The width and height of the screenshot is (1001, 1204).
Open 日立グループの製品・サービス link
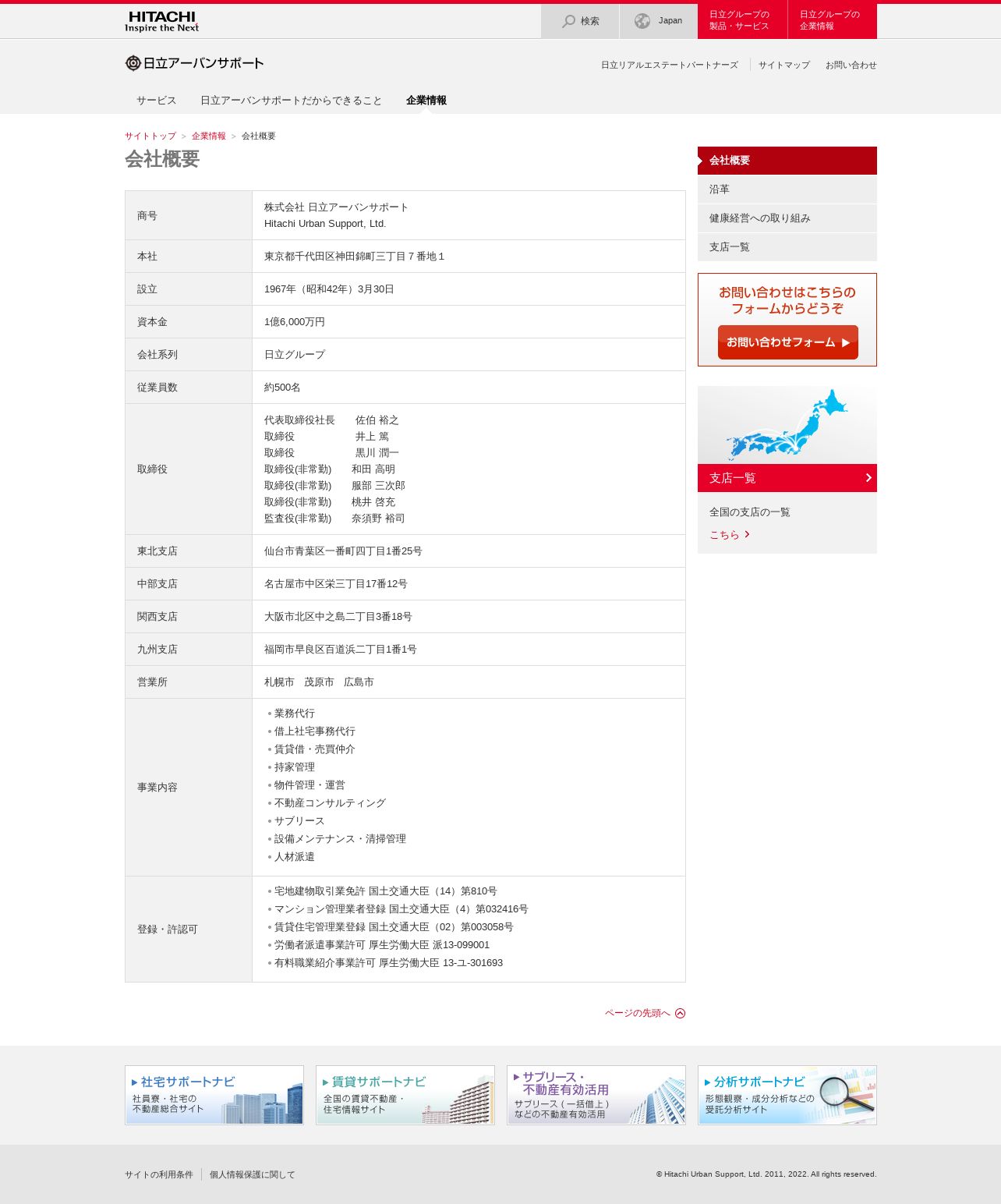coord(742,21)
